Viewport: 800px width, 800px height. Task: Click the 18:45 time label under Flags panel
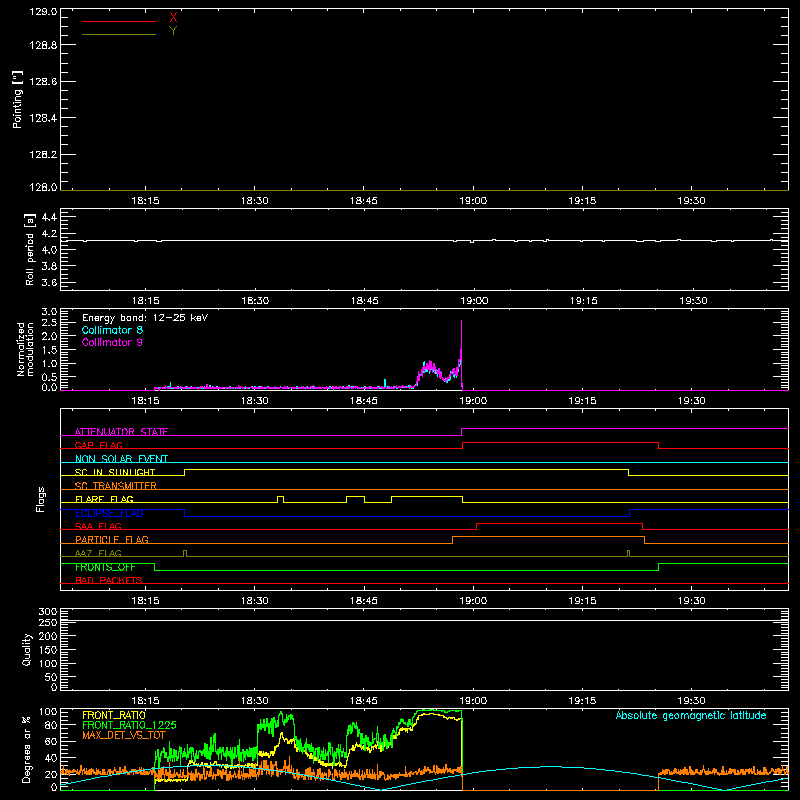(x=364, y=601)
